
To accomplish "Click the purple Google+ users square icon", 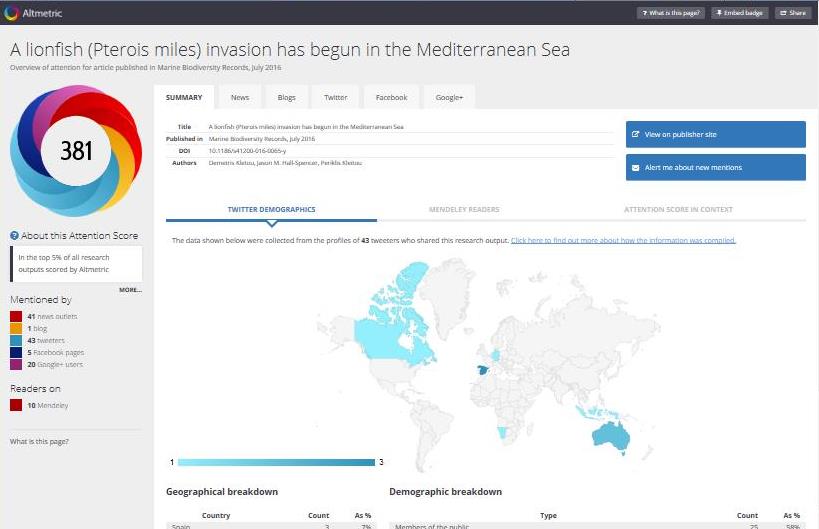I will [x=16, y=365].
